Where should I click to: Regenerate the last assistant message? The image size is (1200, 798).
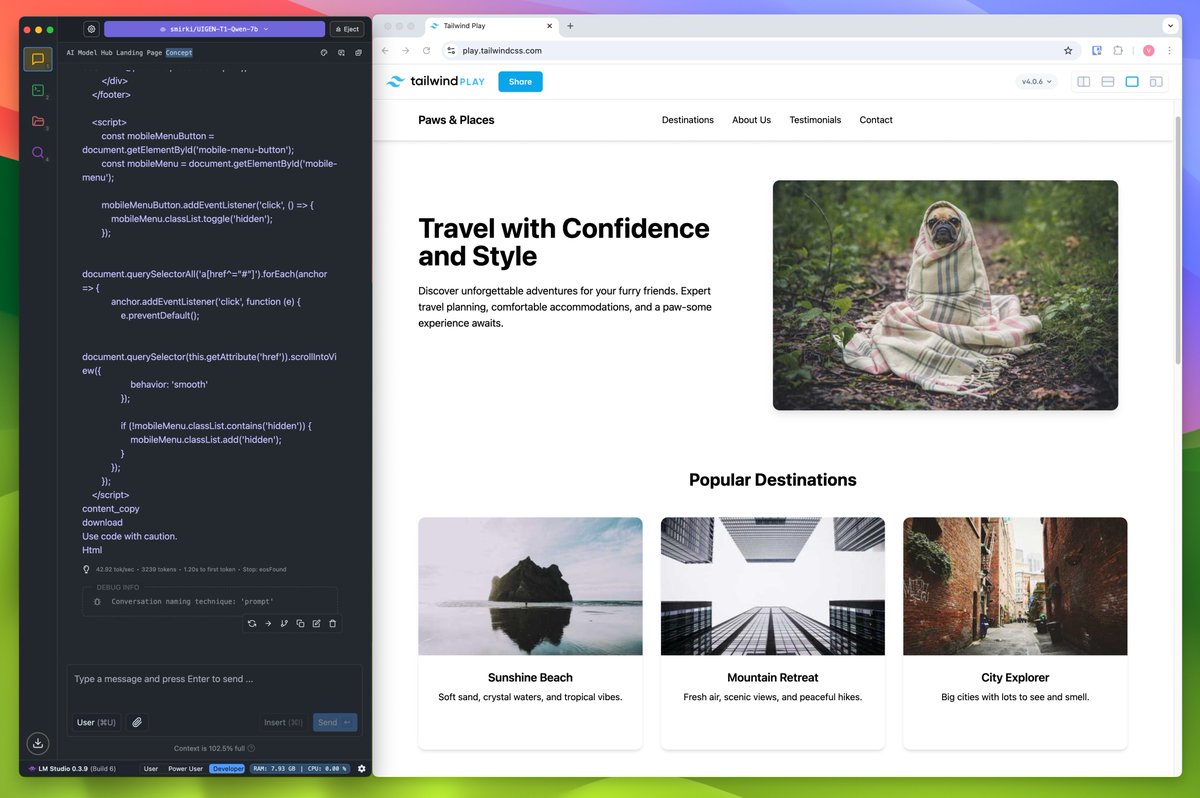tap(252, 623)
